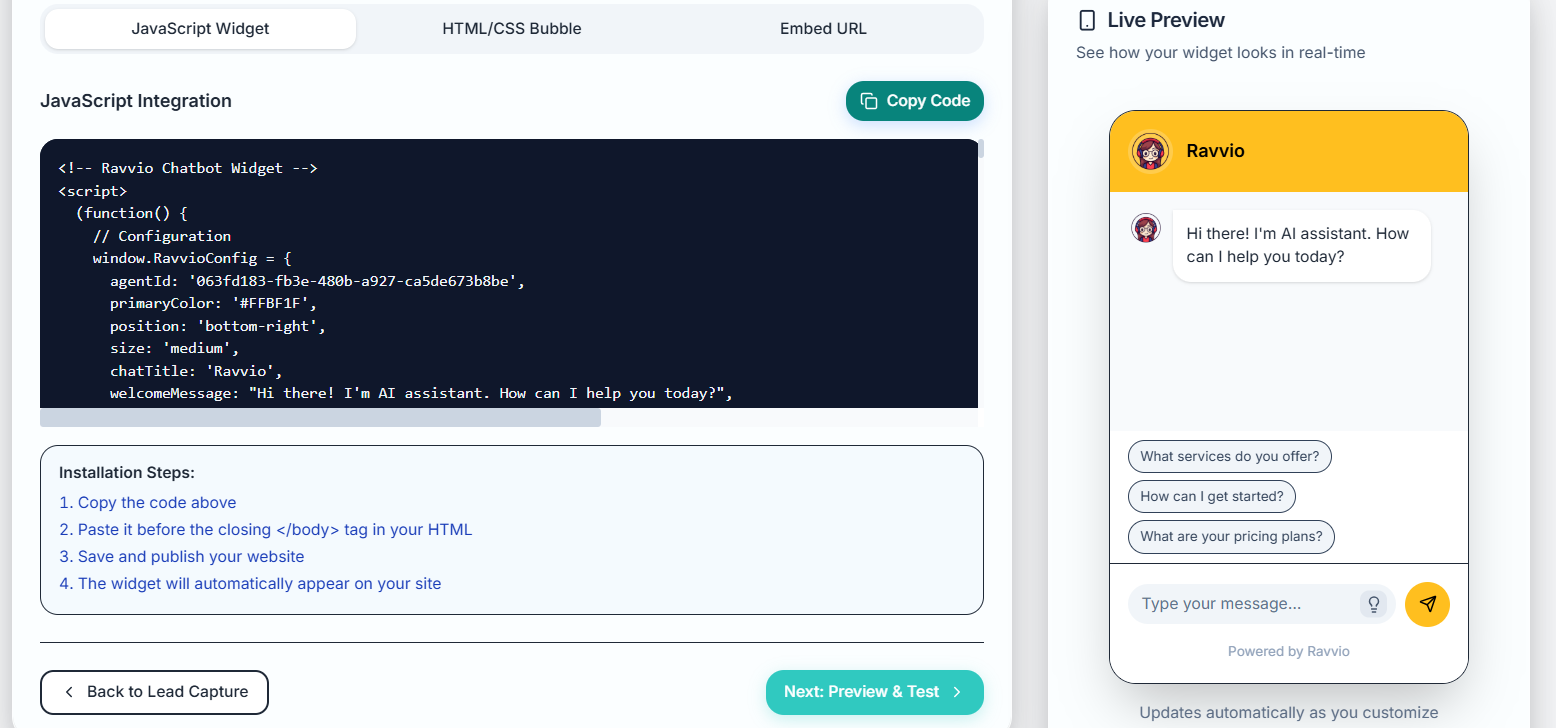Switch to the HTML/CSS Bubble tab
The image size is (1556, 728).
coord(512,28)
